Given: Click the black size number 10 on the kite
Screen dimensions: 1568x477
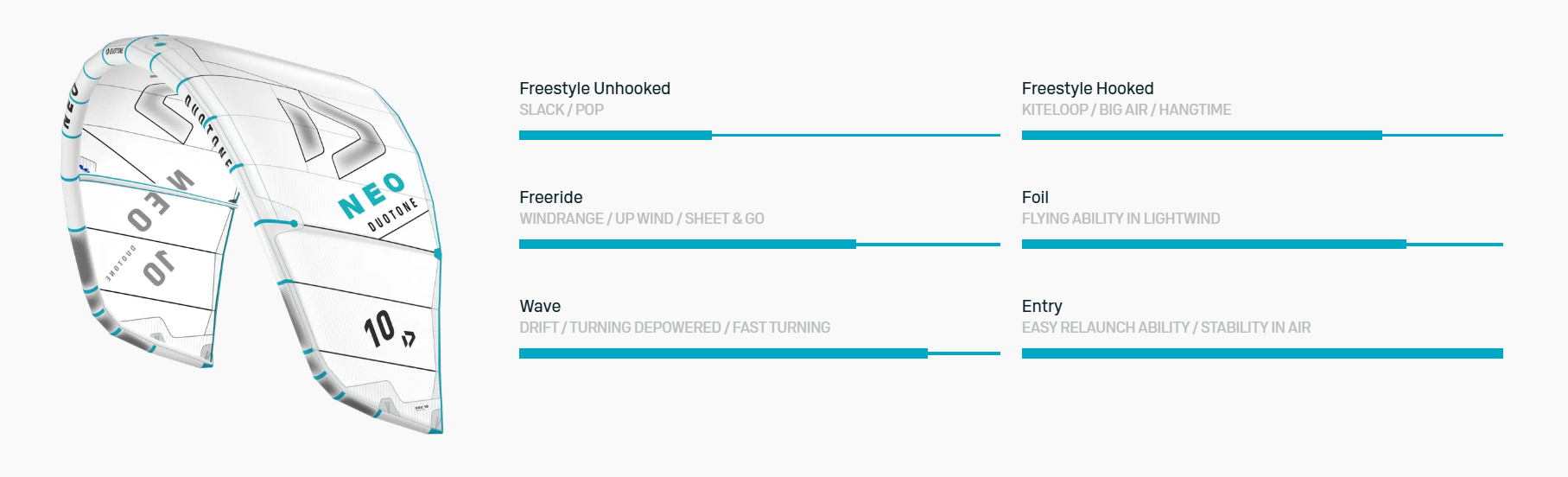Looking at the screenshot, I should [x=379, y=329].
